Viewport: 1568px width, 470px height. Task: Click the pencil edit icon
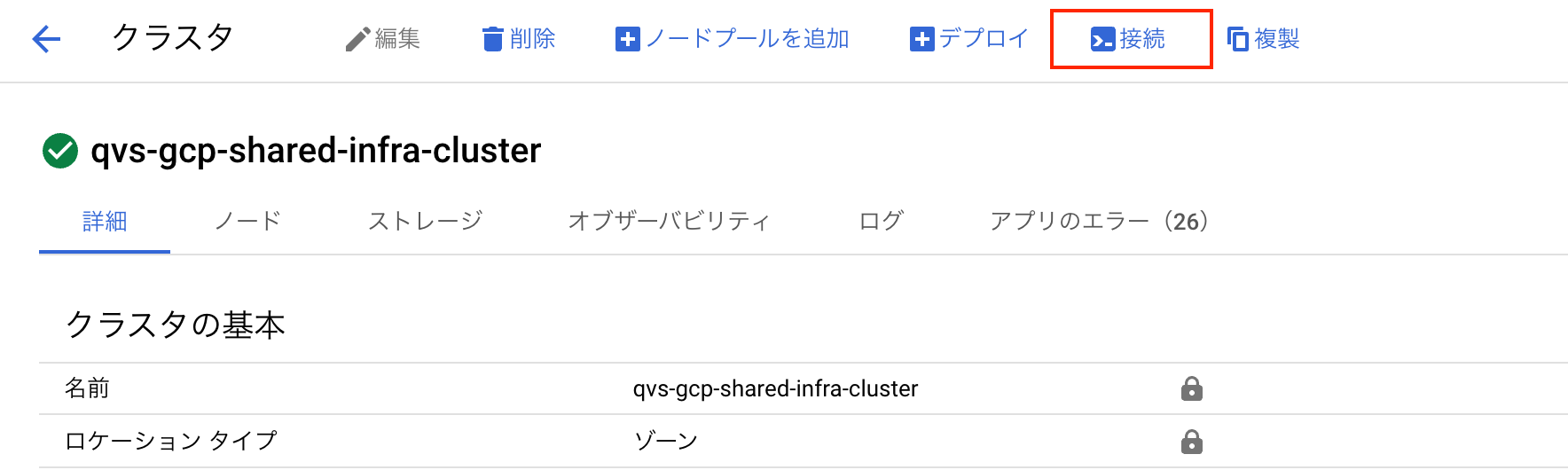[x=357, y=40]
